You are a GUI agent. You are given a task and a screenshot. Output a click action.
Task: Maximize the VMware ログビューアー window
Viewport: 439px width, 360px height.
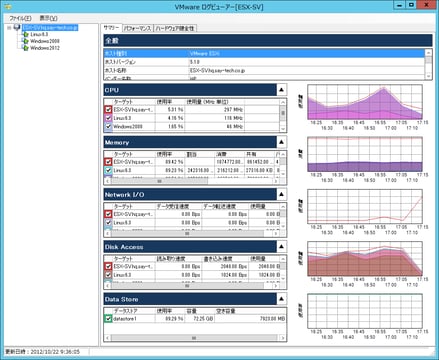tap(412, 5)
